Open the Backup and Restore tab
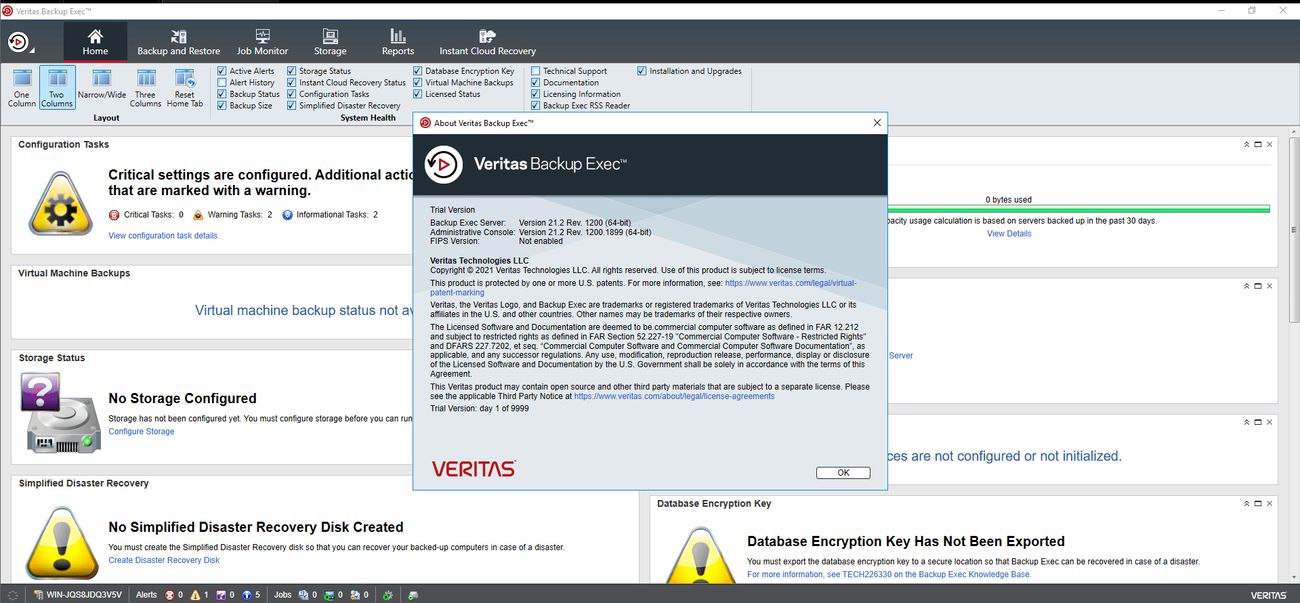 coord(178,42)
